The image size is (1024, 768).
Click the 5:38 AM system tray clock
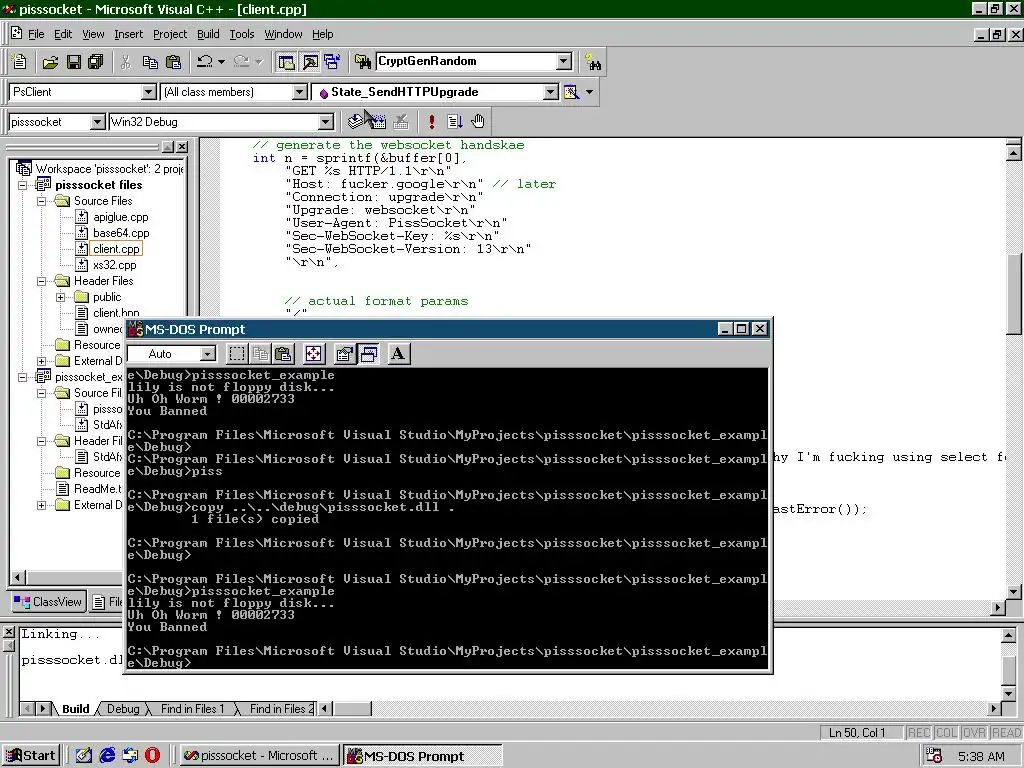(x=981, y=756)
